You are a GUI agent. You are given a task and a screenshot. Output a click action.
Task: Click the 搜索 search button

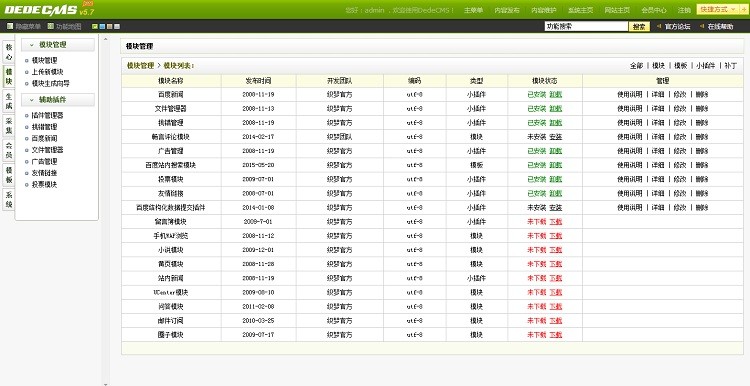coord(639,27)
